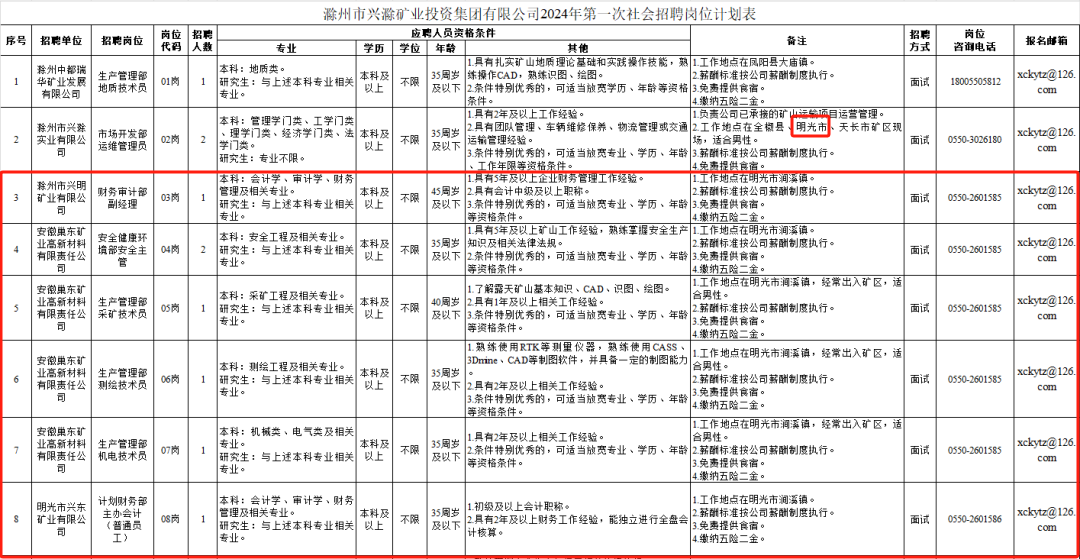
Task: Select major cell '本科：测绘工程及相关专业'
Action: pyautogui.click(x=286, y=379)
